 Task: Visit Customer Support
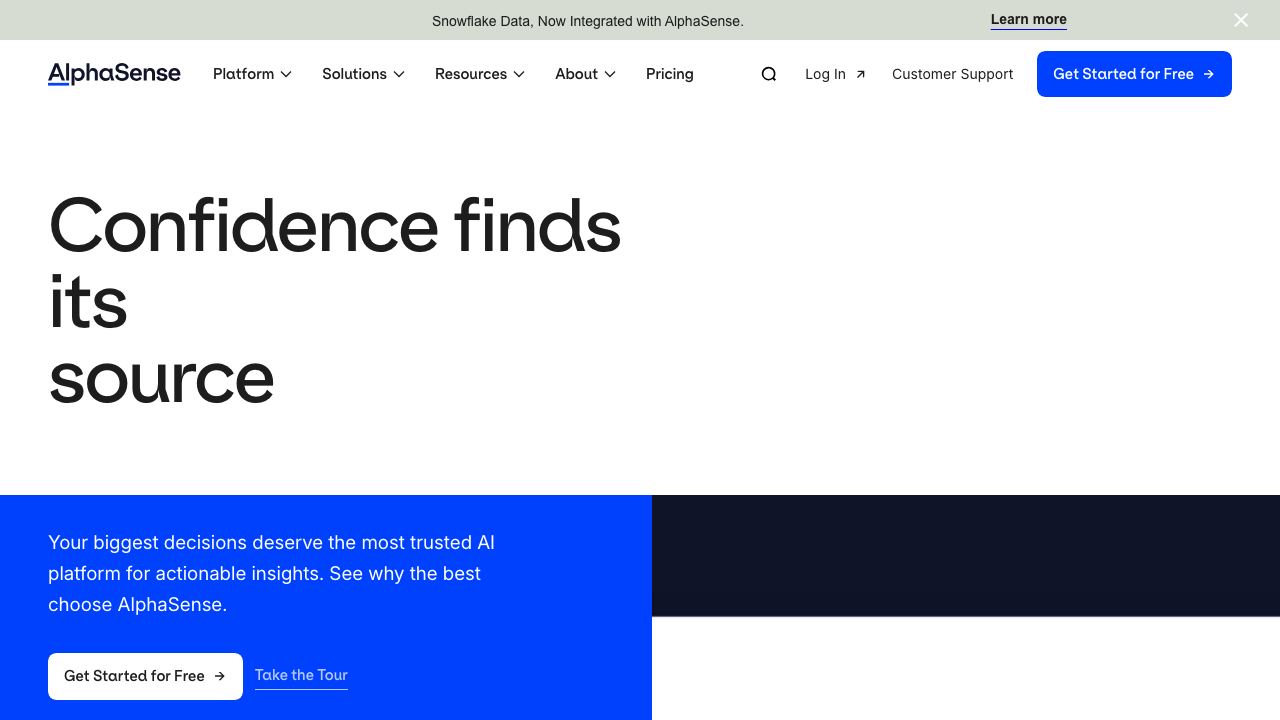click(952, 74)
